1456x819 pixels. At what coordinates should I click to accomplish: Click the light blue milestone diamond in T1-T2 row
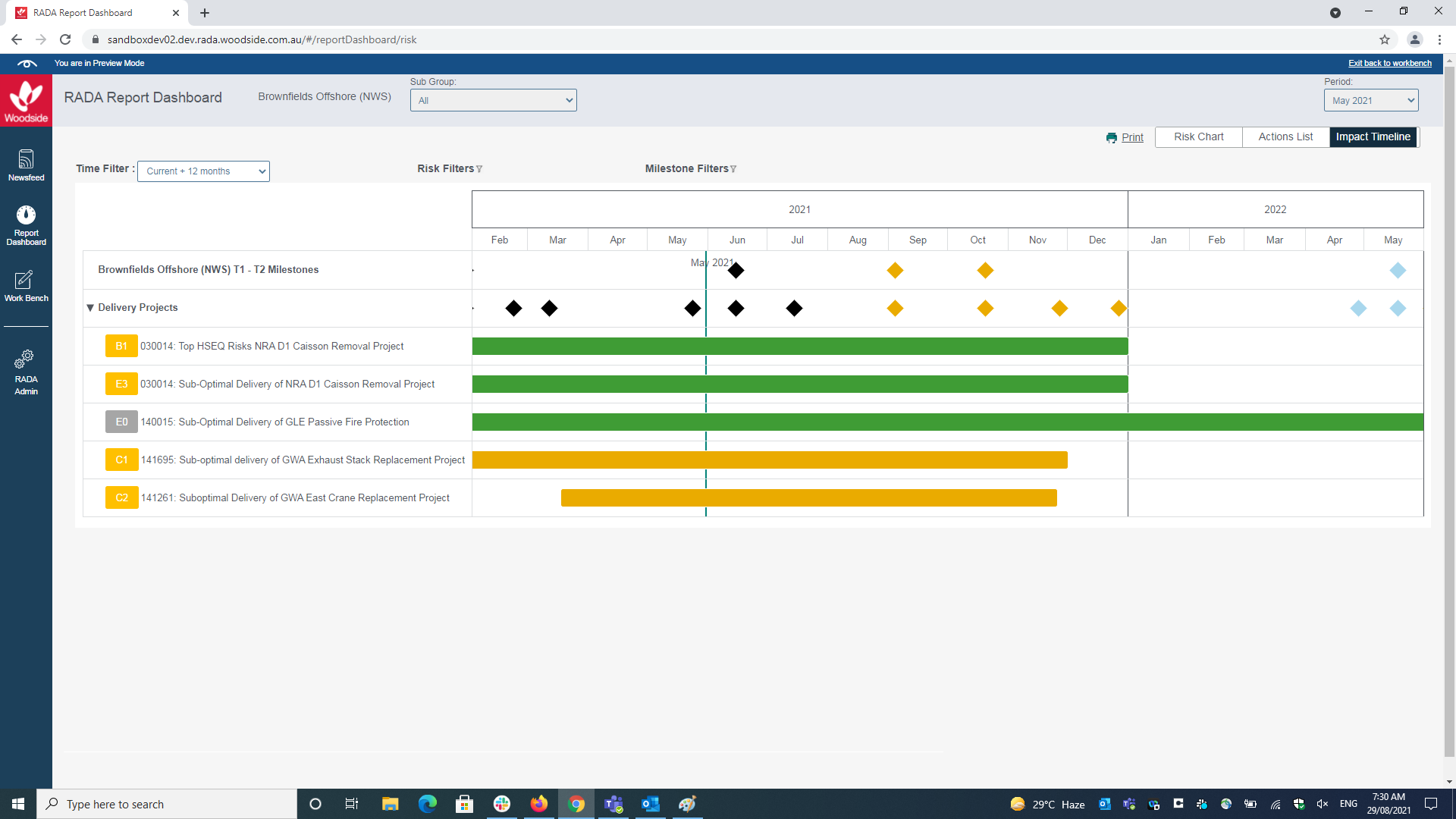click(1398, 271)
